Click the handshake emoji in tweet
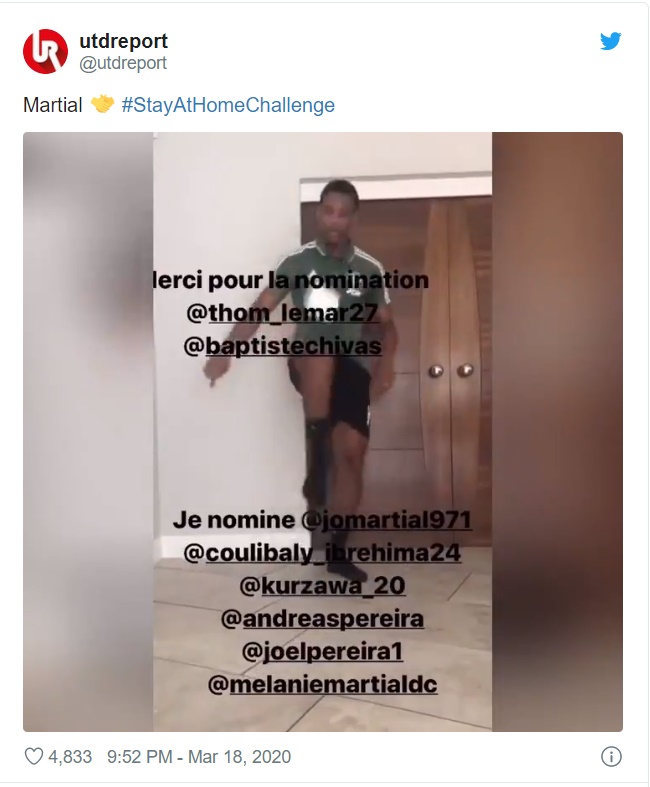 coord(102,104)
